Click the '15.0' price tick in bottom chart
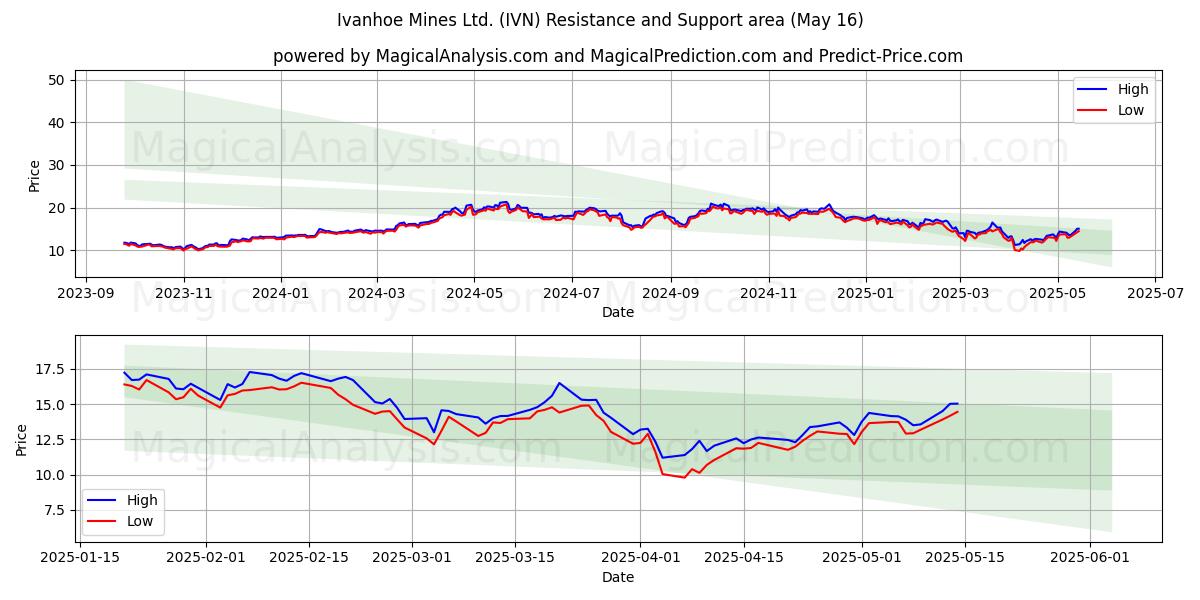This screenshot has height=600, width=1200. pyautogui.click(x=52, y=405)
